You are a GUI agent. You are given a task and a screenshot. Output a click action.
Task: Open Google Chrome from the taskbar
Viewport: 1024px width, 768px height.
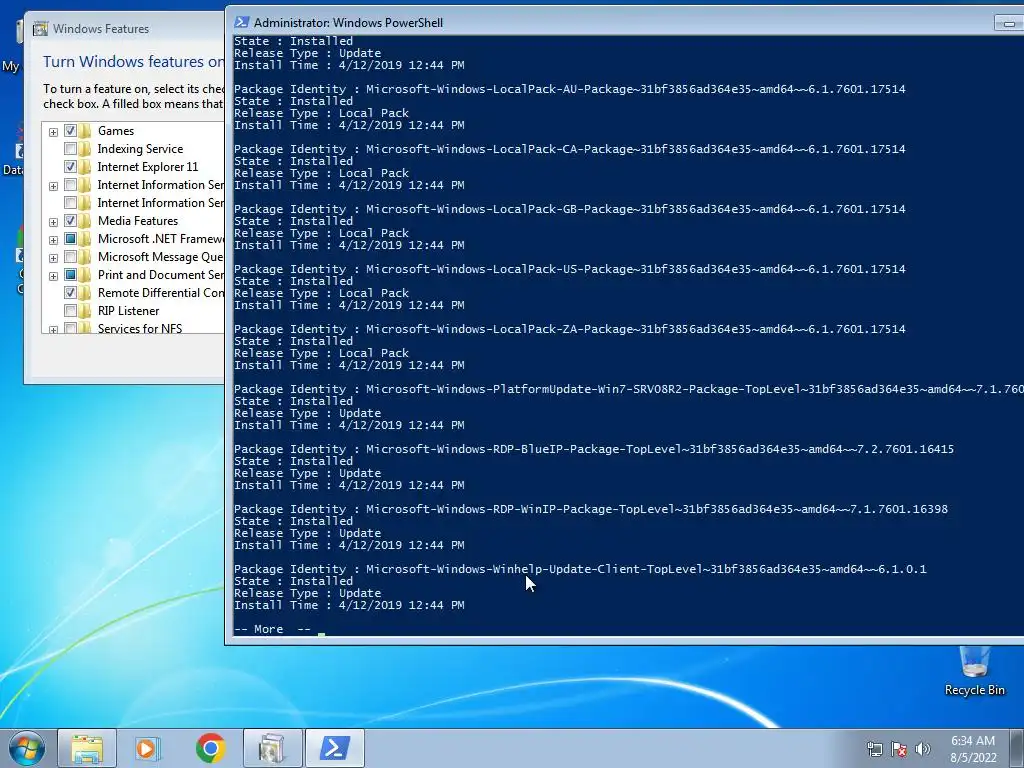click(x=210, y=748)
